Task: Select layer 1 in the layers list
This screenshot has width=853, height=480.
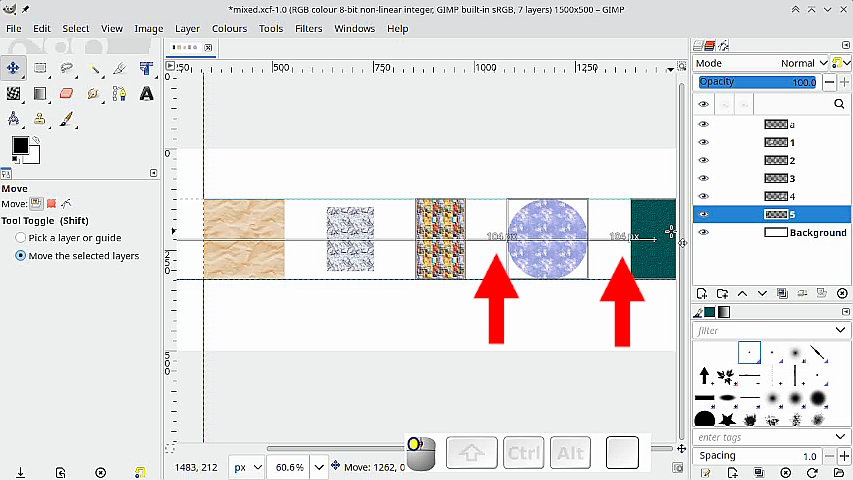Action: [x=790, y=142]
